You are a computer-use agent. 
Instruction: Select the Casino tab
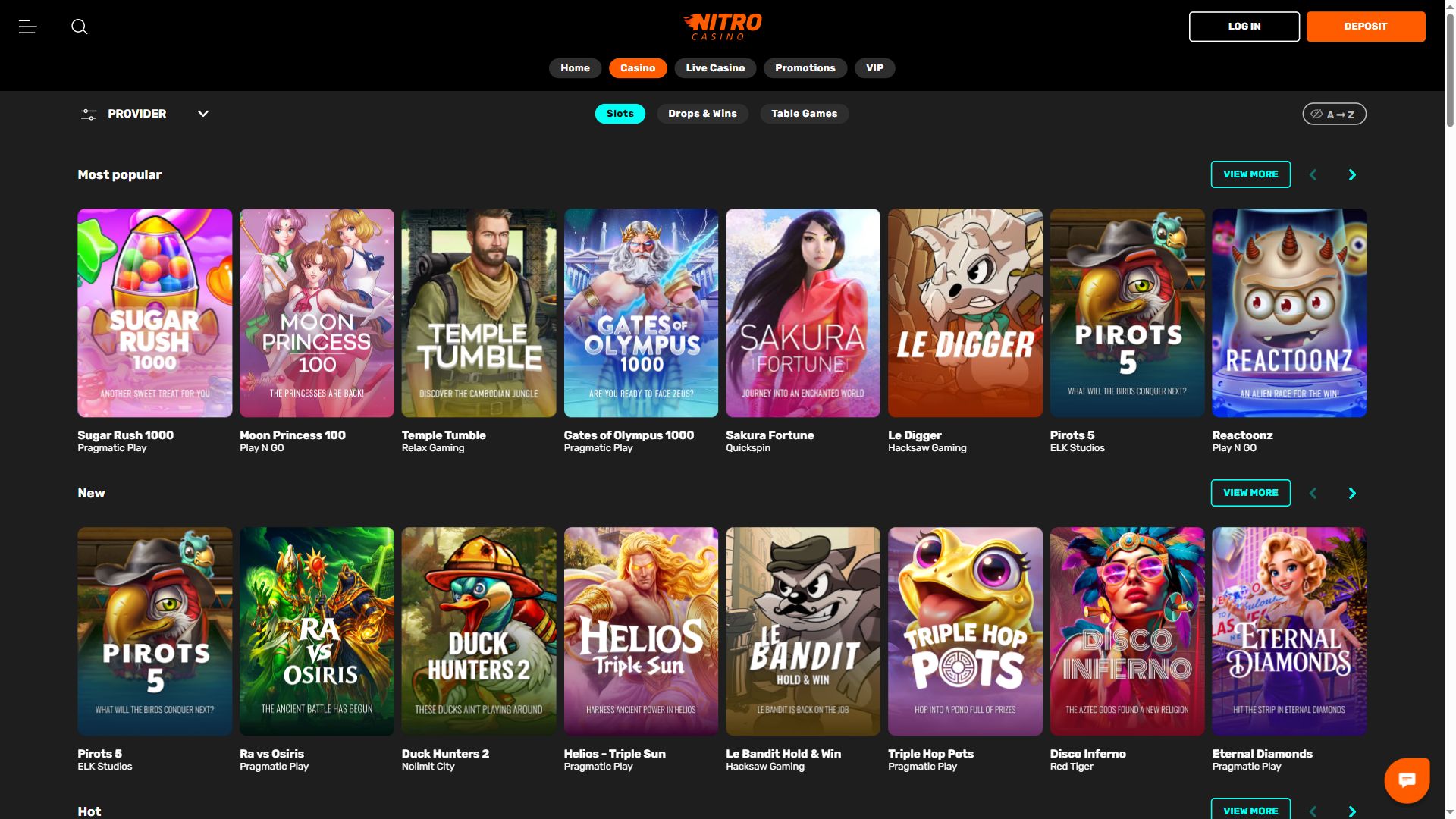click(x=638, y=68)
